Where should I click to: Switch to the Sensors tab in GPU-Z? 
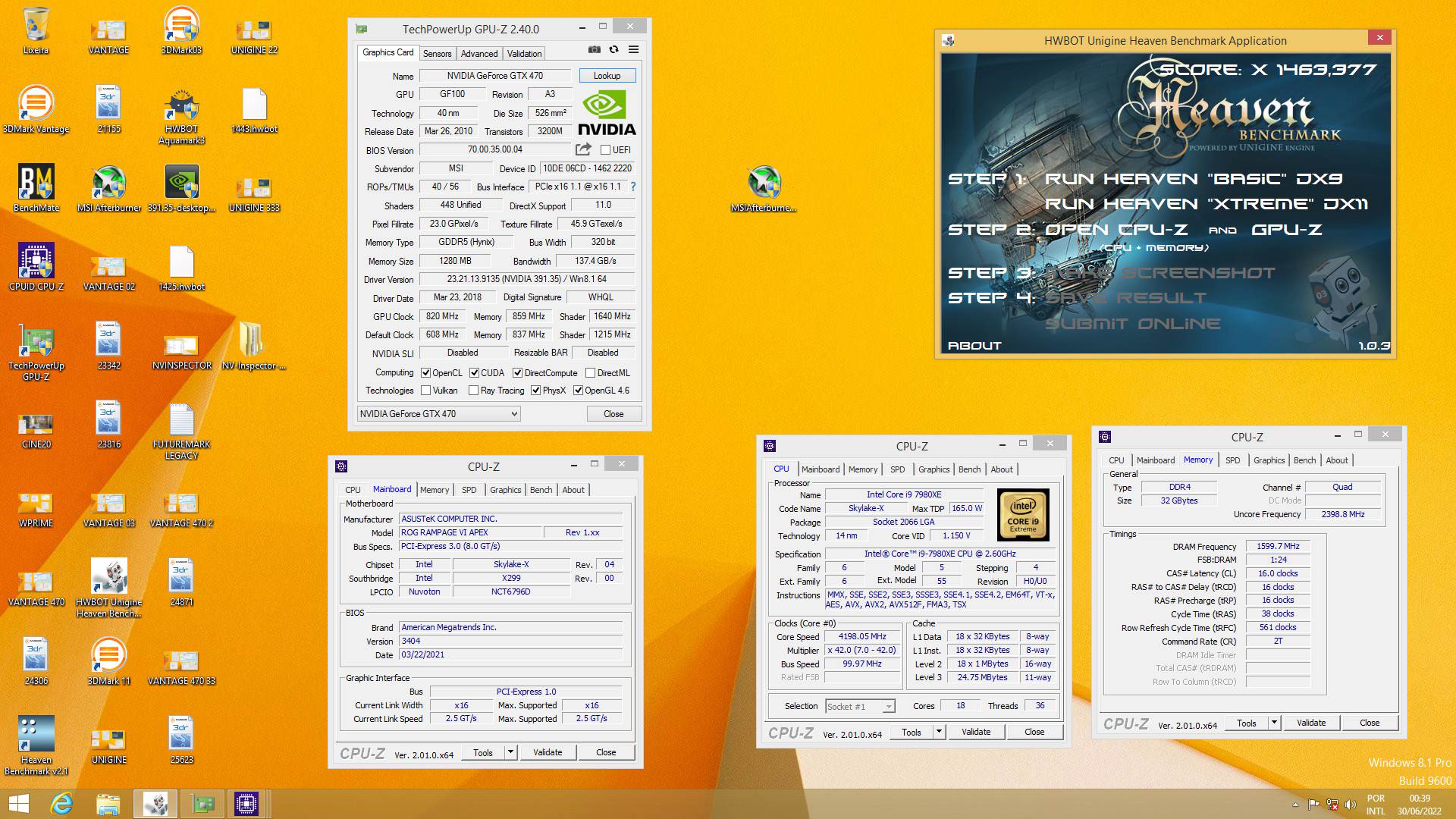(437, 53)
